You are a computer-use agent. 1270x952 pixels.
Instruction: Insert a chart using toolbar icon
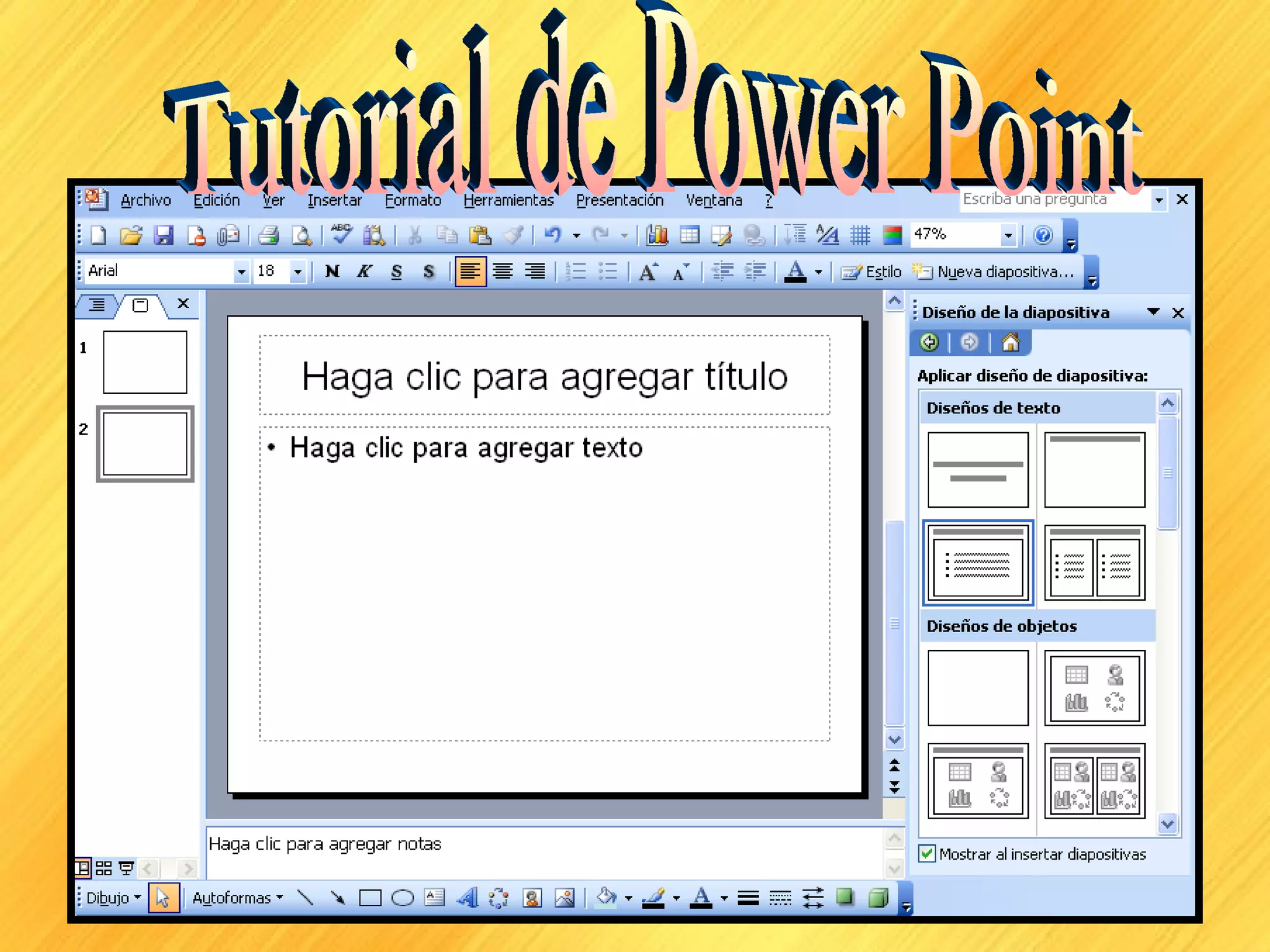(657, 235)
